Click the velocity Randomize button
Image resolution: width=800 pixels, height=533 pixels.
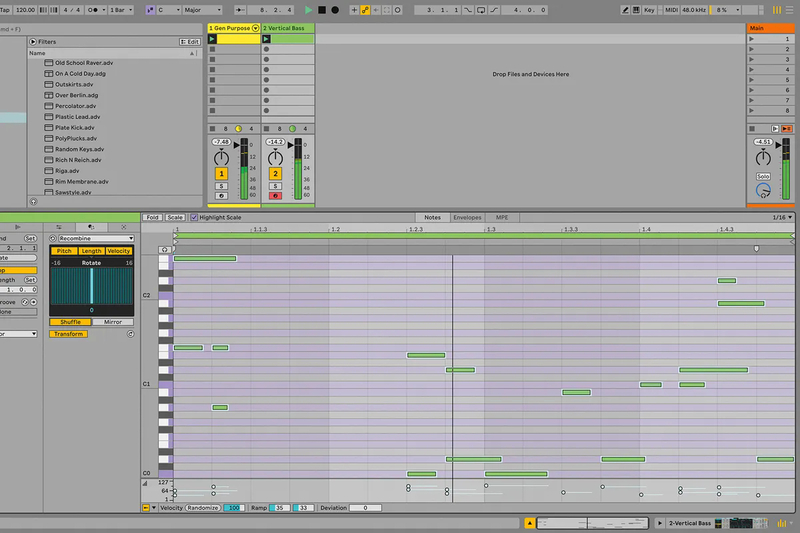[203, 508]
